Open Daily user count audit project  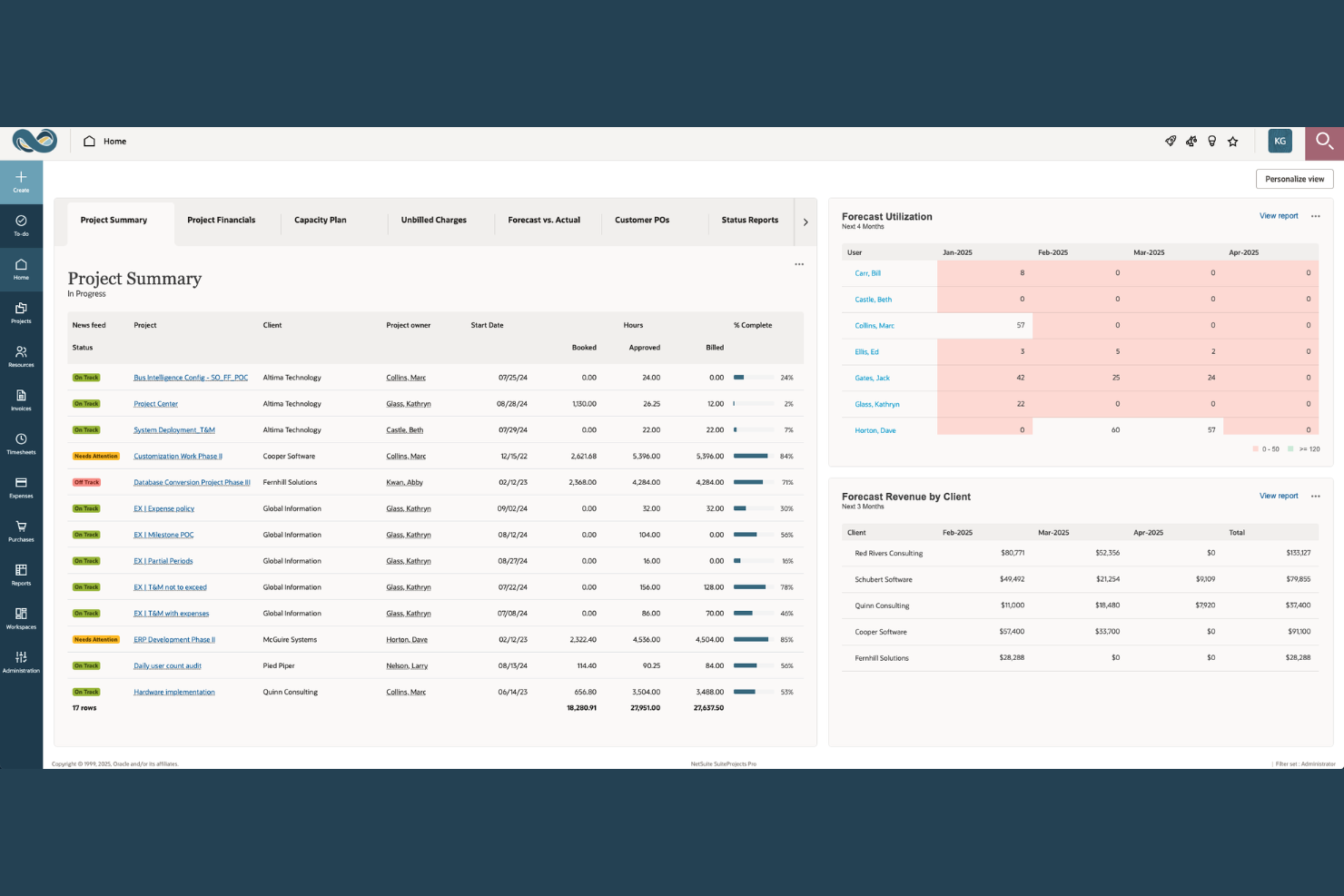pos(167,666)
